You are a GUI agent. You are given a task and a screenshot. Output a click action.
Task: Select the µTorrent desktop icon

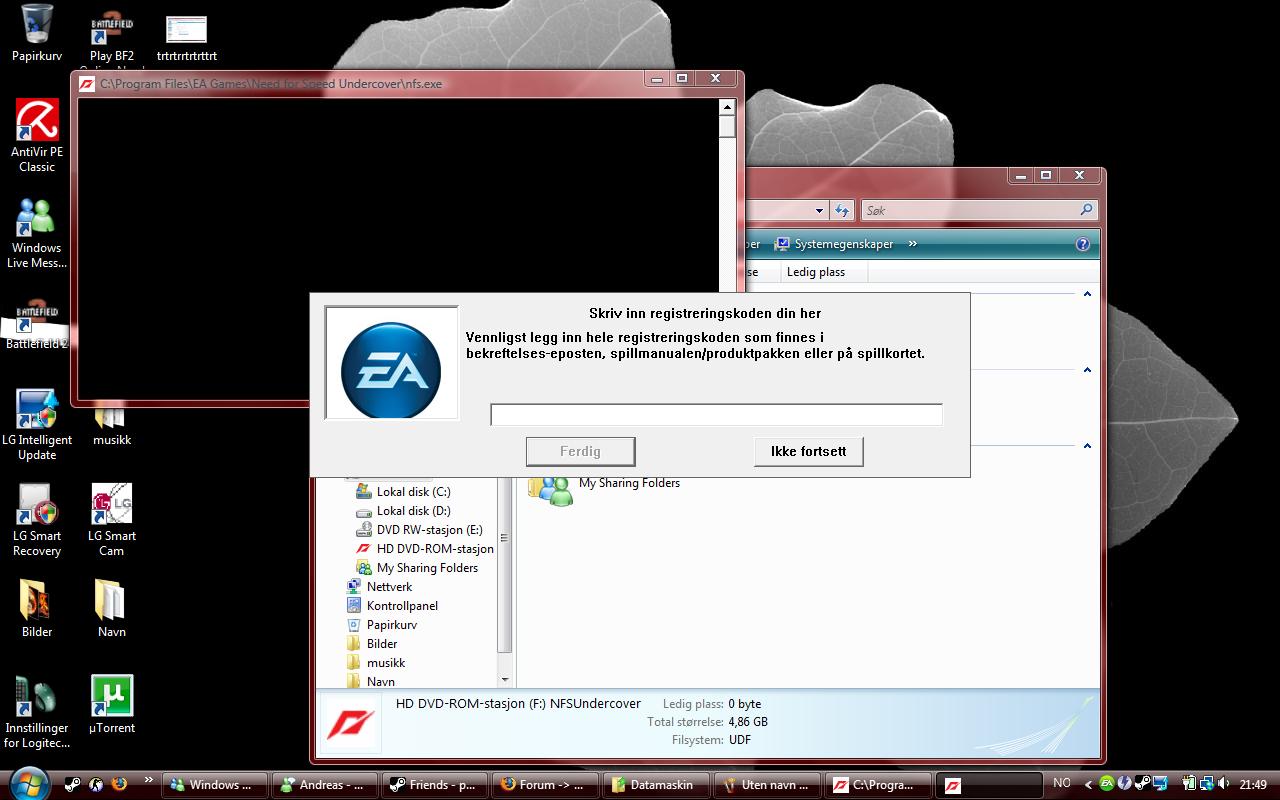click(x=112, y=705)
